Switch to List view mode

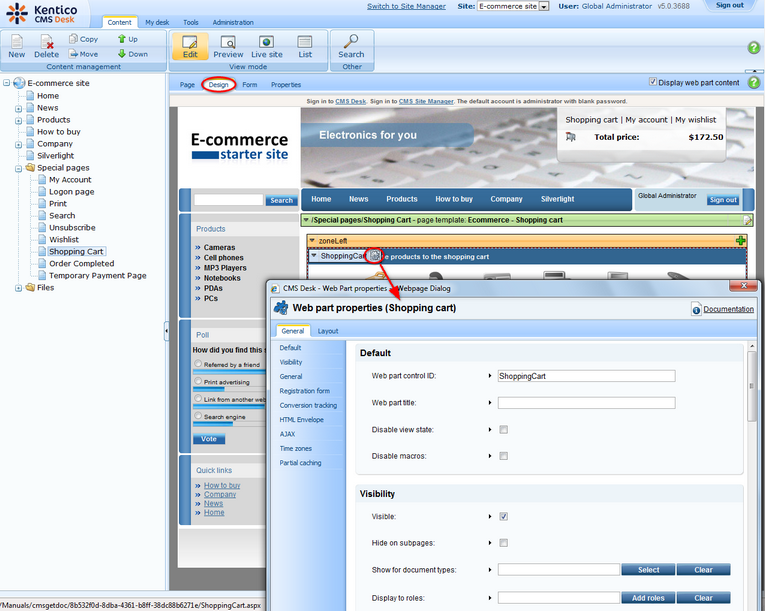pyautogui.click(x=305, y=46)
